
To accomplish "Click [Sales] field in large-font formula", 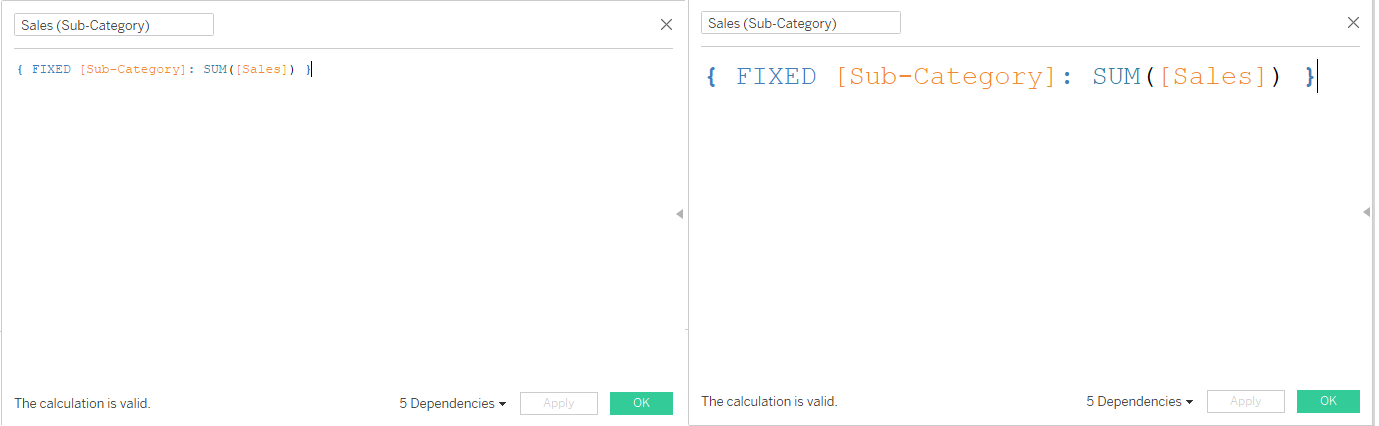I will click(1213, 77).
